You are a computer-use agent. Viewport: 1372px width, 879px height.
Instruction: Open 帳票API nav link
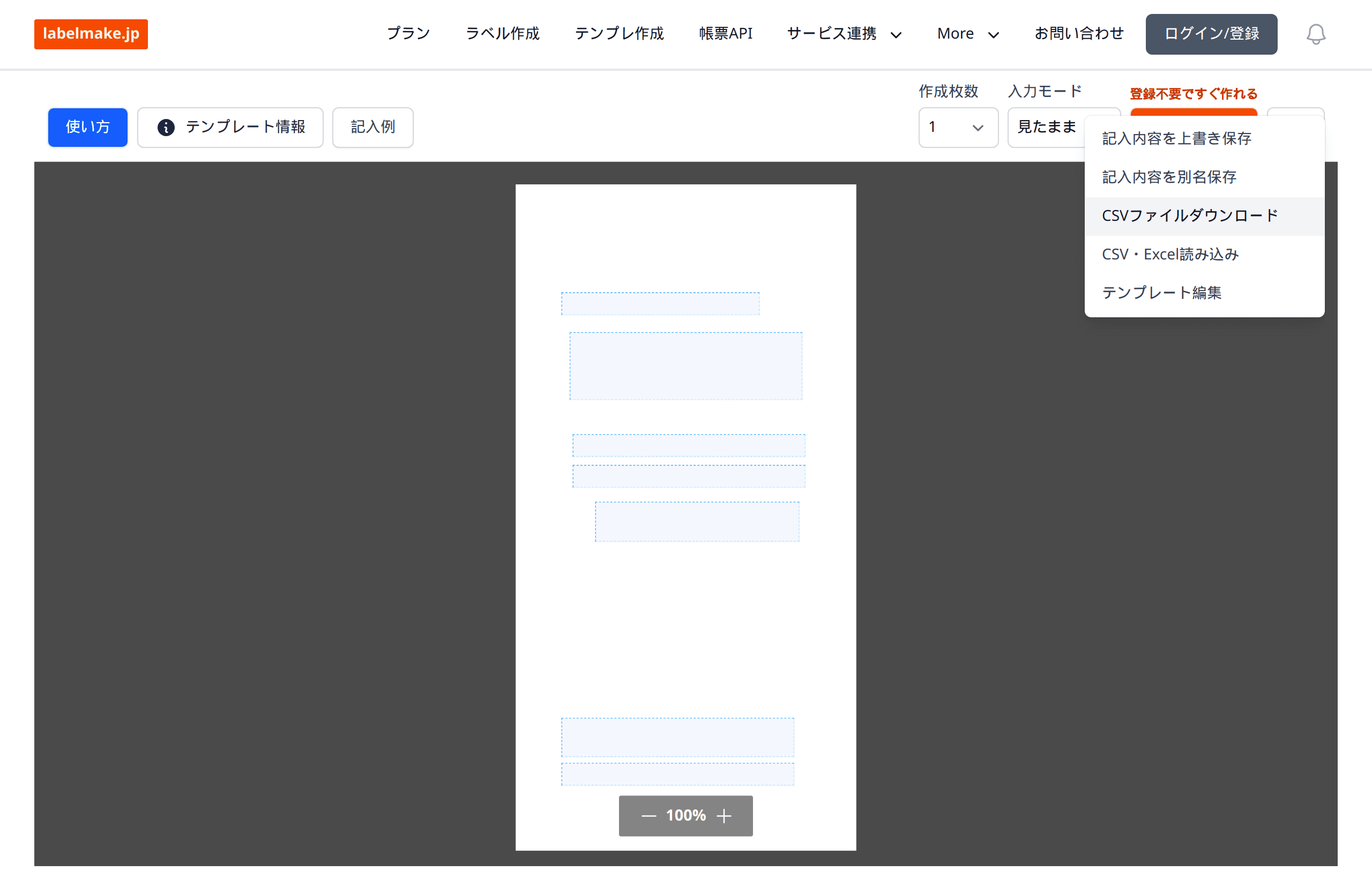click(x=725, y=34)
